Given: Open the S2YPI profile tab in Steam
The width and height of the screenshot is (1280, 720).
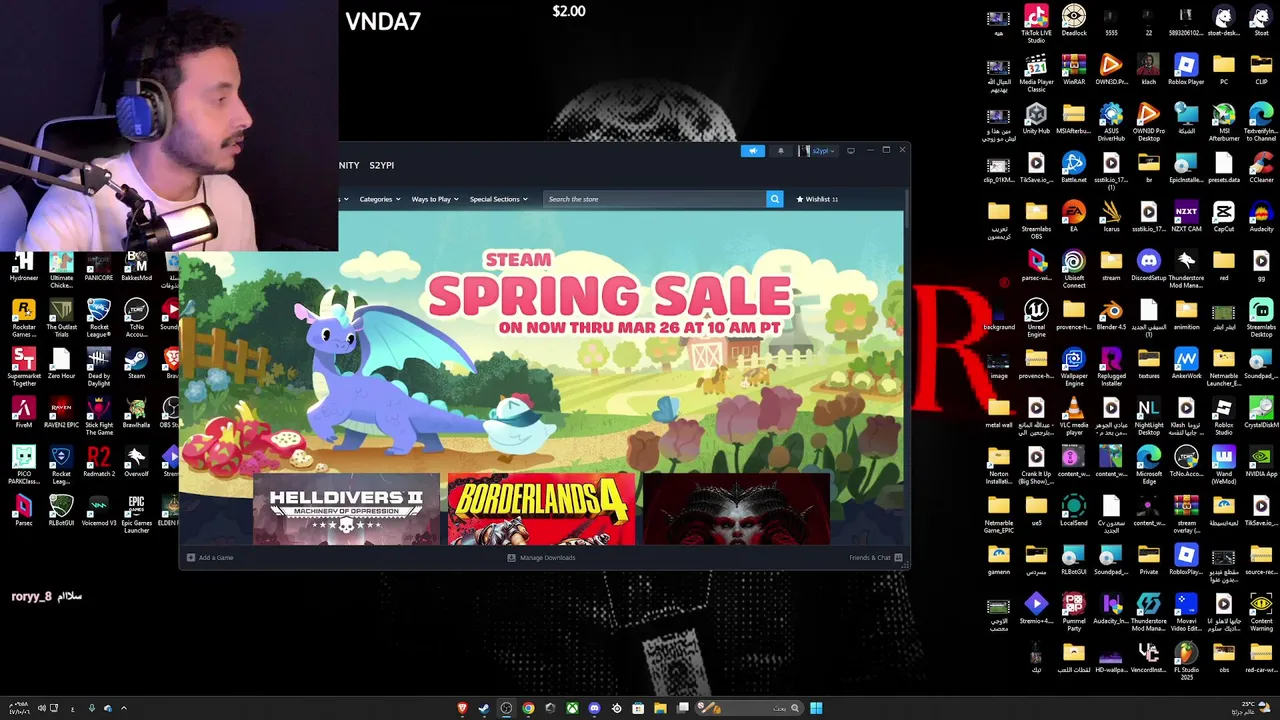Looking at the screenshot, I should pos(381,165).
